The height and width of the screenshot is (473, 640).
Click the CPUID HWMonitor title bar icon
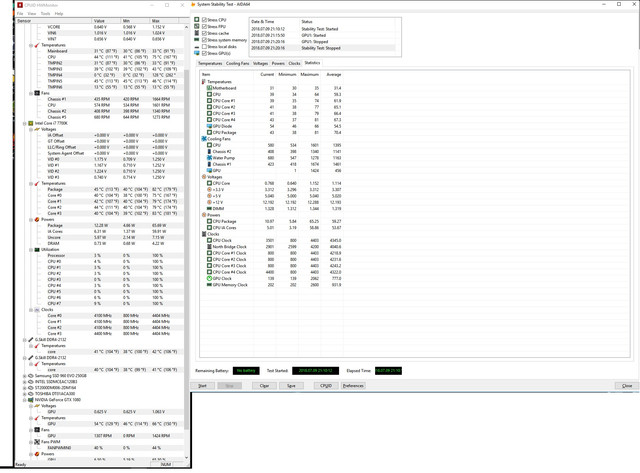(x=20, y=5)
